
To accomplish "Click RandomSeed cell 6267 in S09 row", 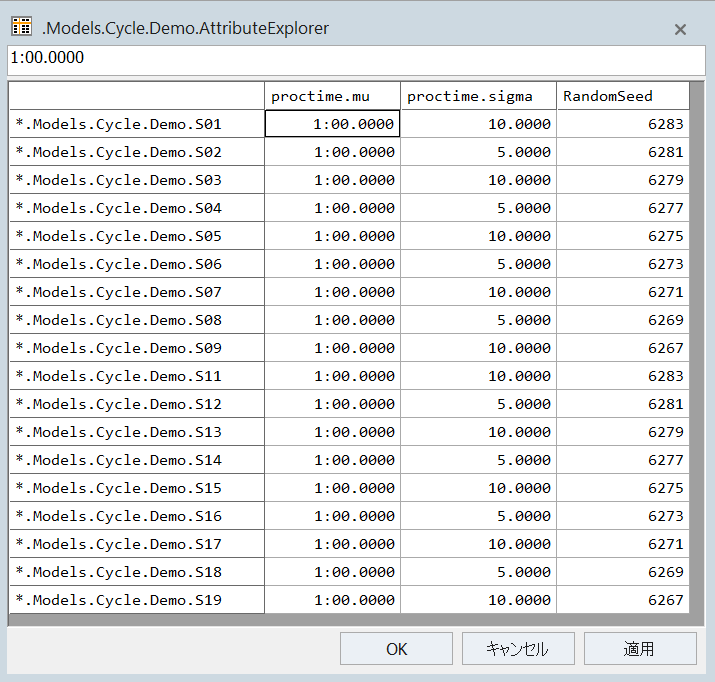I will 623,348.
